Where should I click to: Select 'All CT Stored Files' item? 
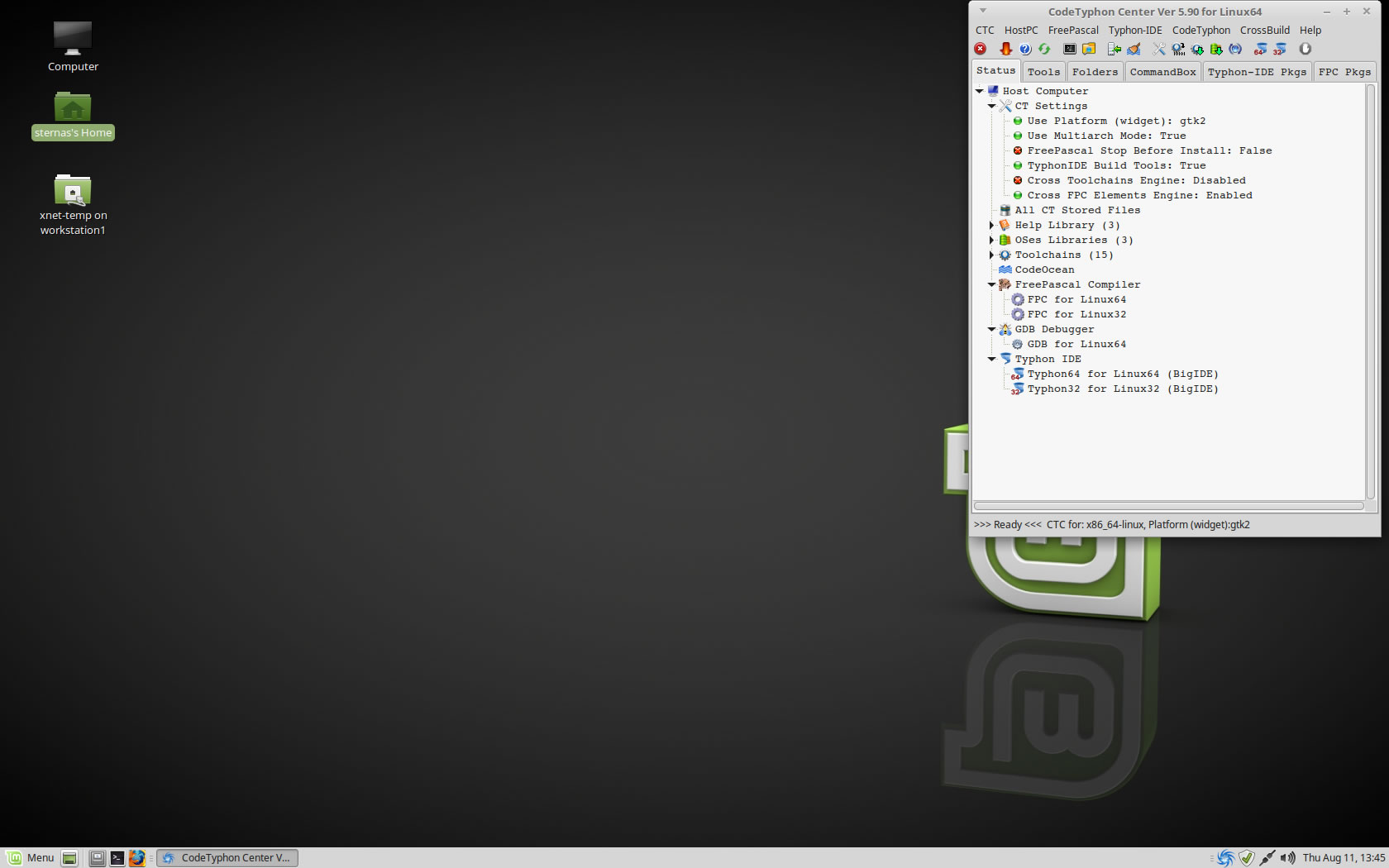coord(1077,210)
